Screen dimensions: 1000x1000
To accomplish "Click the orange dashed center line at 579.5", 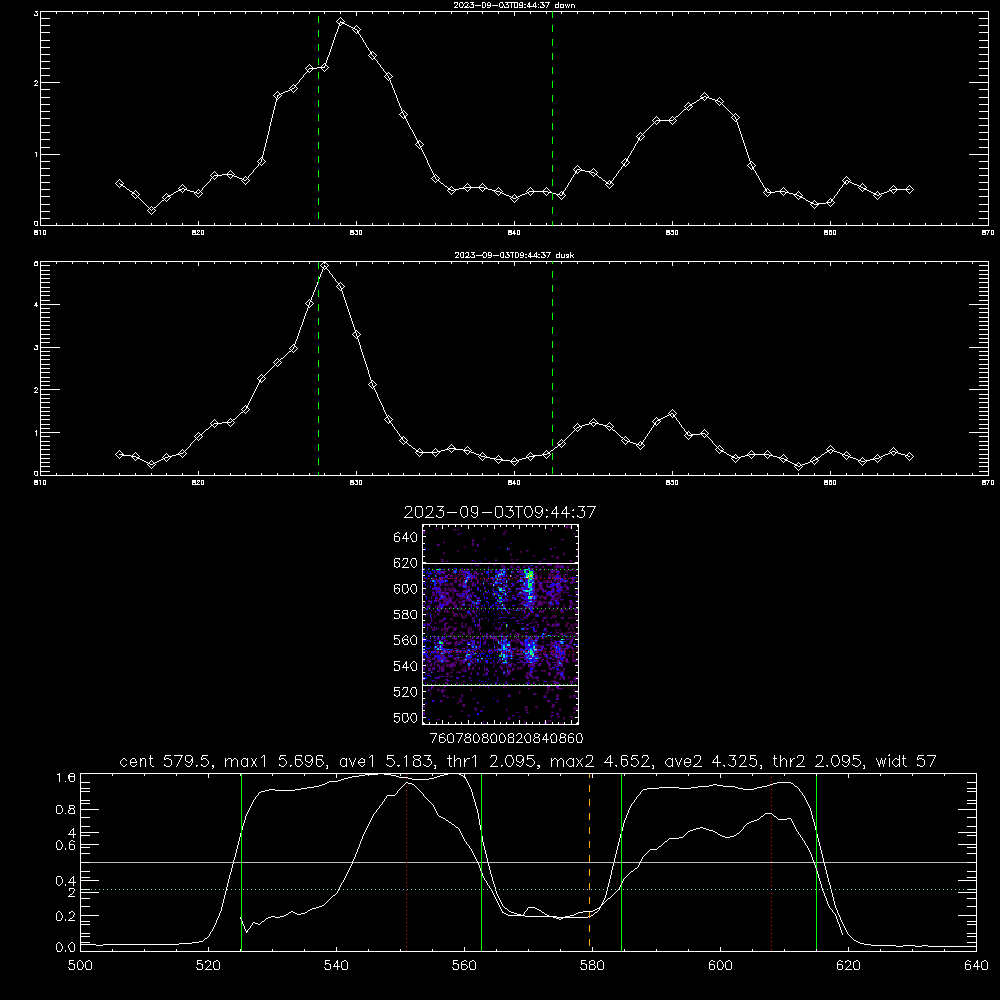I will pyautogui.click(x=589, y=861).
